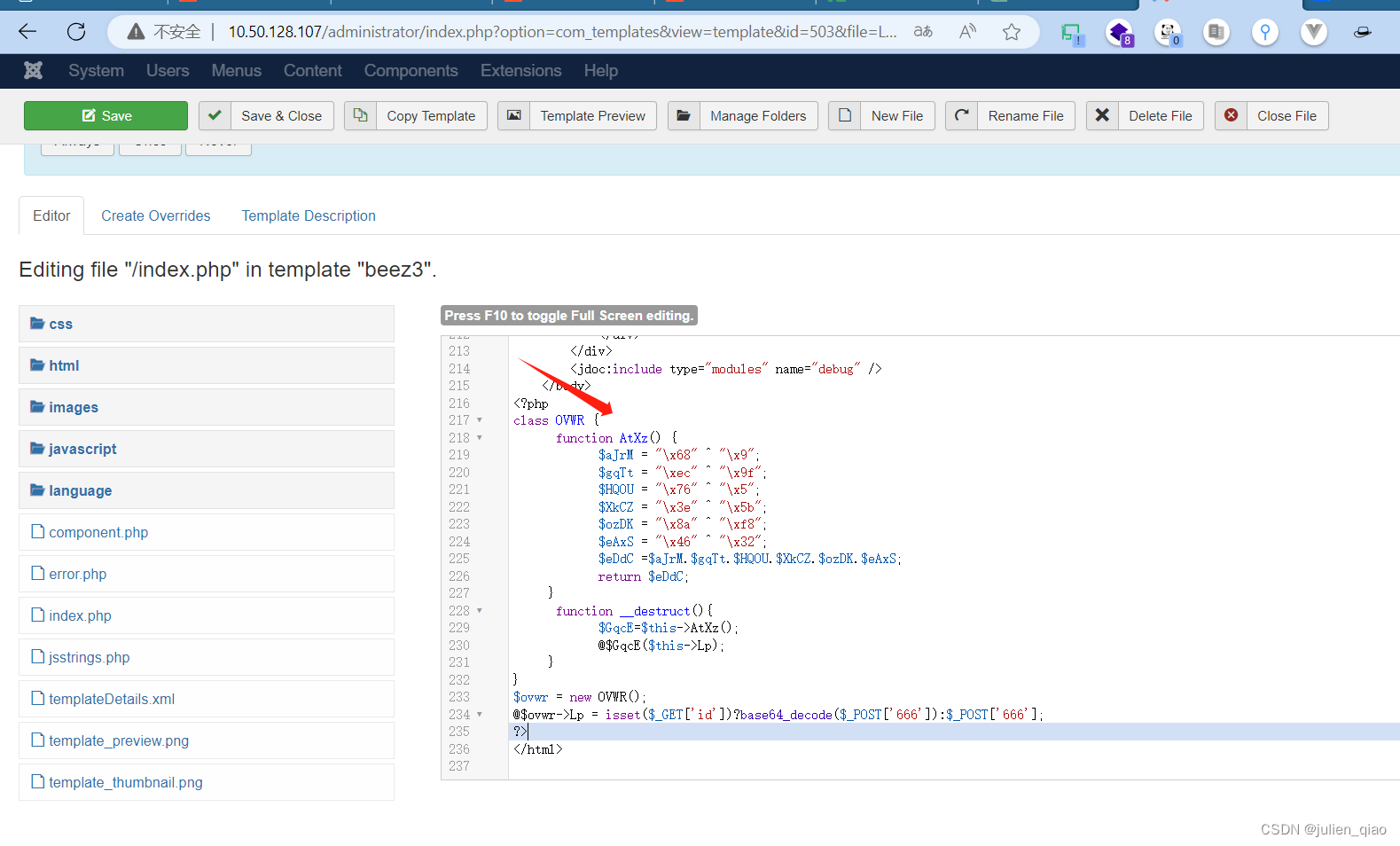The image size is (1400, 846).
Task: Click Manage Folders label
Action: click(758, 115)
